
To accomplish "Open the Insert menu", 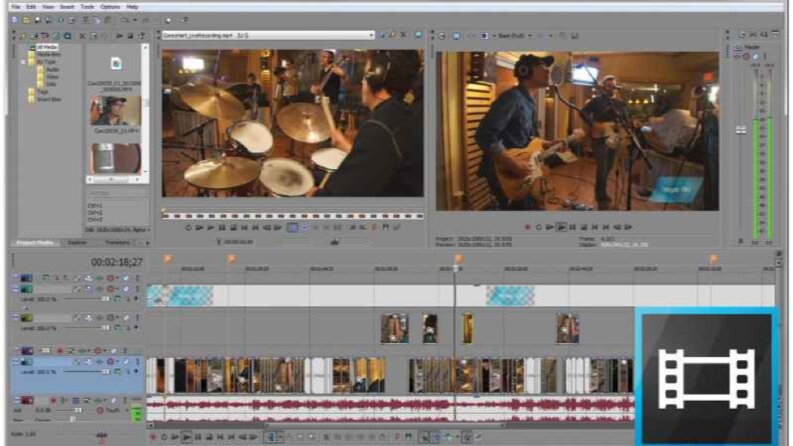I will (x=67, y=7).
